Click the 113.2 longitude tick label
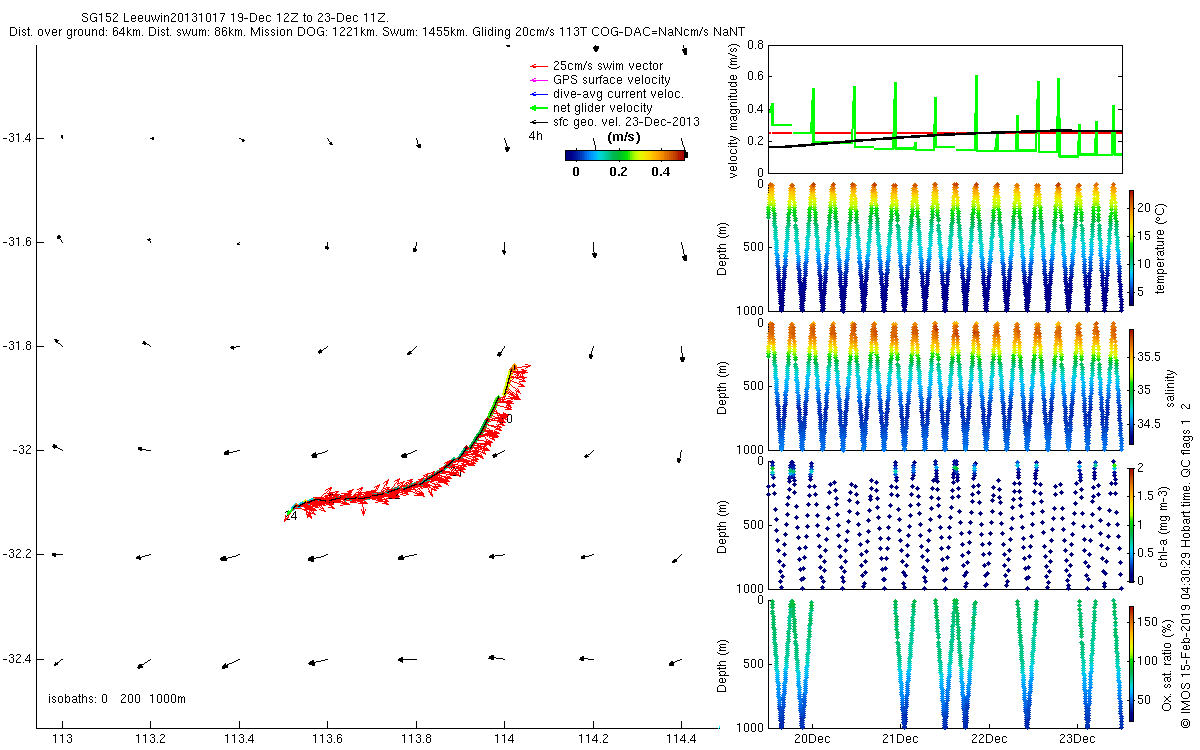Screen dimensions: 1200x750 (151, 739)
